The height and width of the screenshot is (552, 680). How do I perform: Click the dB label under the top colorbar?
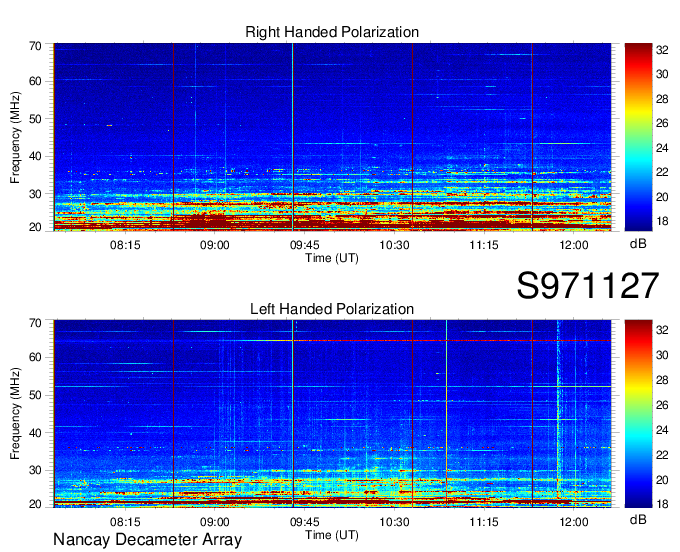pyautogui.click(x=638, y=244)
